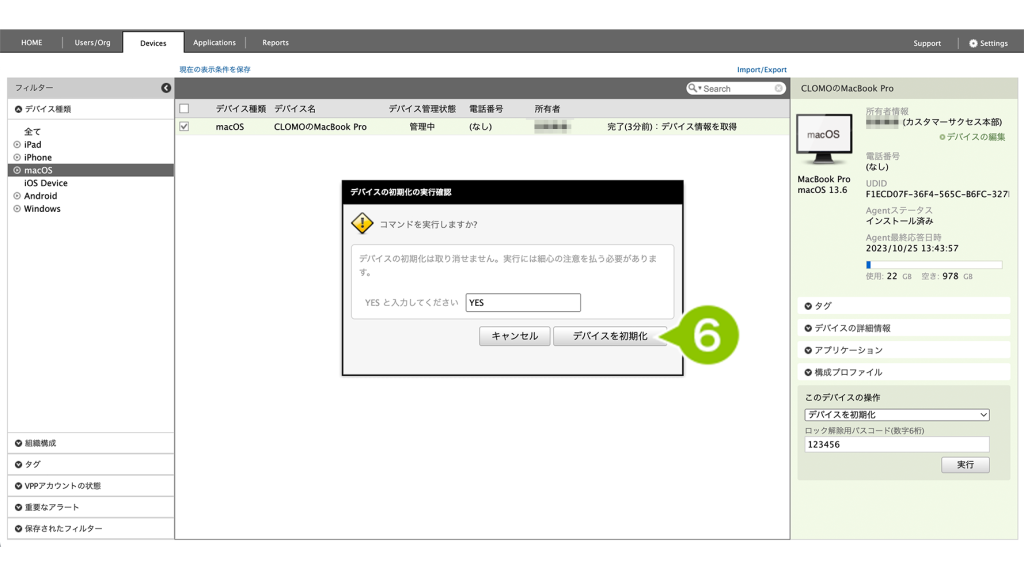
Task: Expand the macOS filter node
Action: tap(17, 170)
